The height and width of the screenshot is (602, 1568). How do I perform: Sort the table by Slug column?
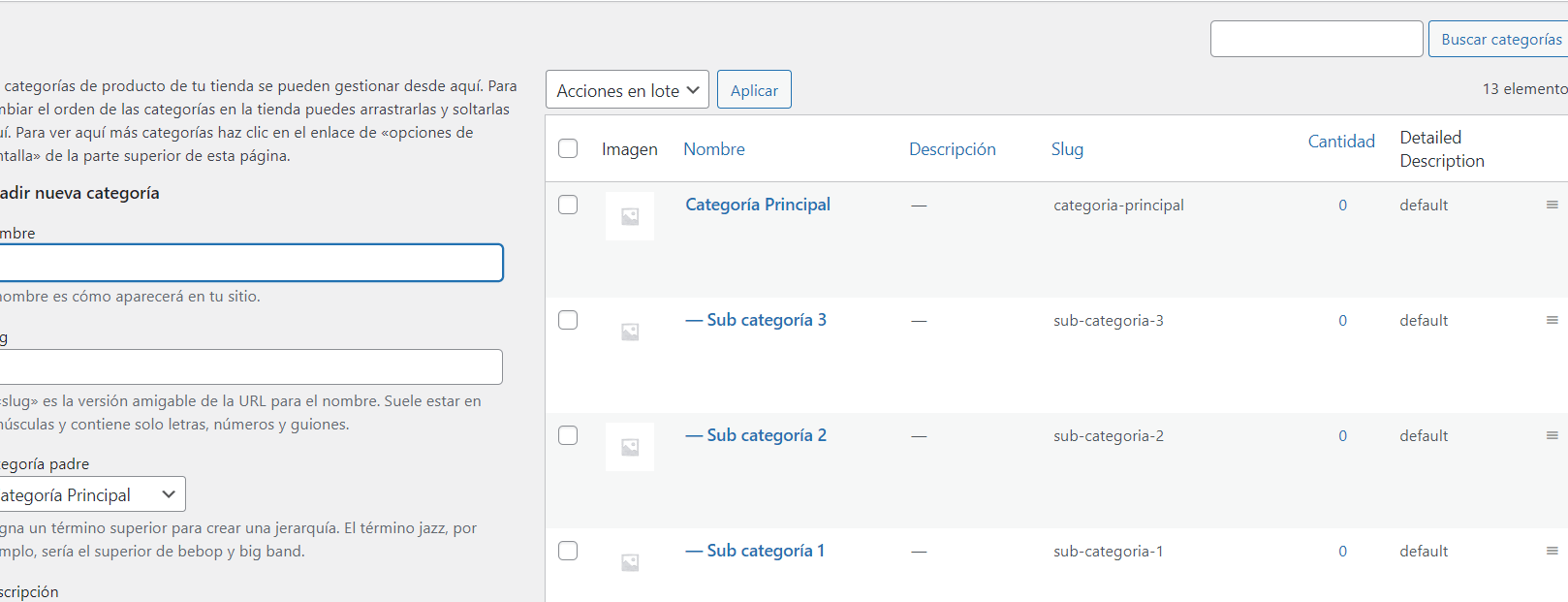click(x=1067, y=149)
